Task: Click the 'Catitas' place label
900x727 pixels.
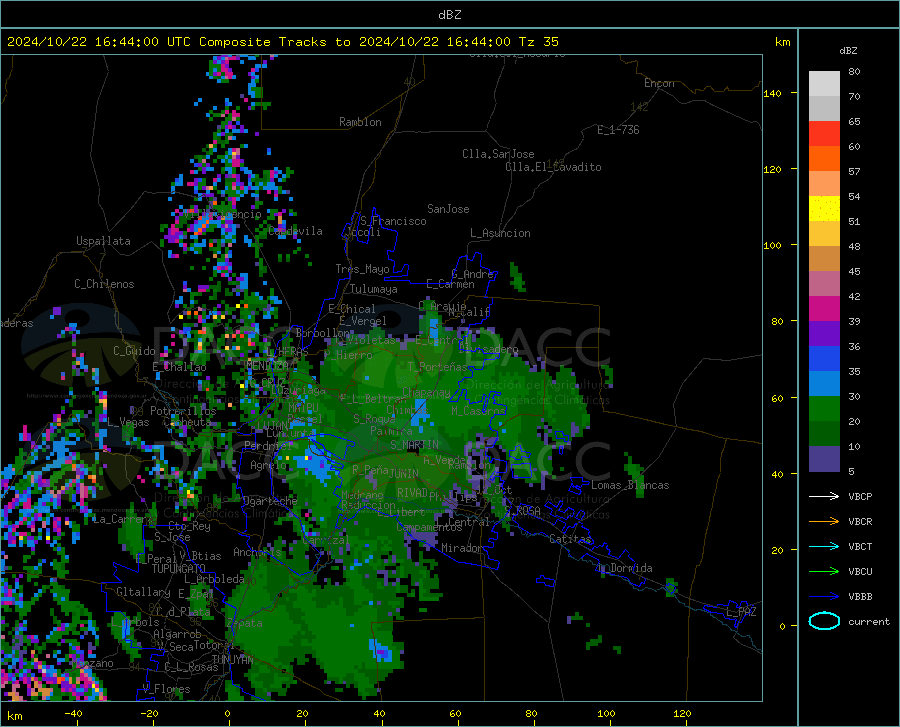Action: (570, 539)
